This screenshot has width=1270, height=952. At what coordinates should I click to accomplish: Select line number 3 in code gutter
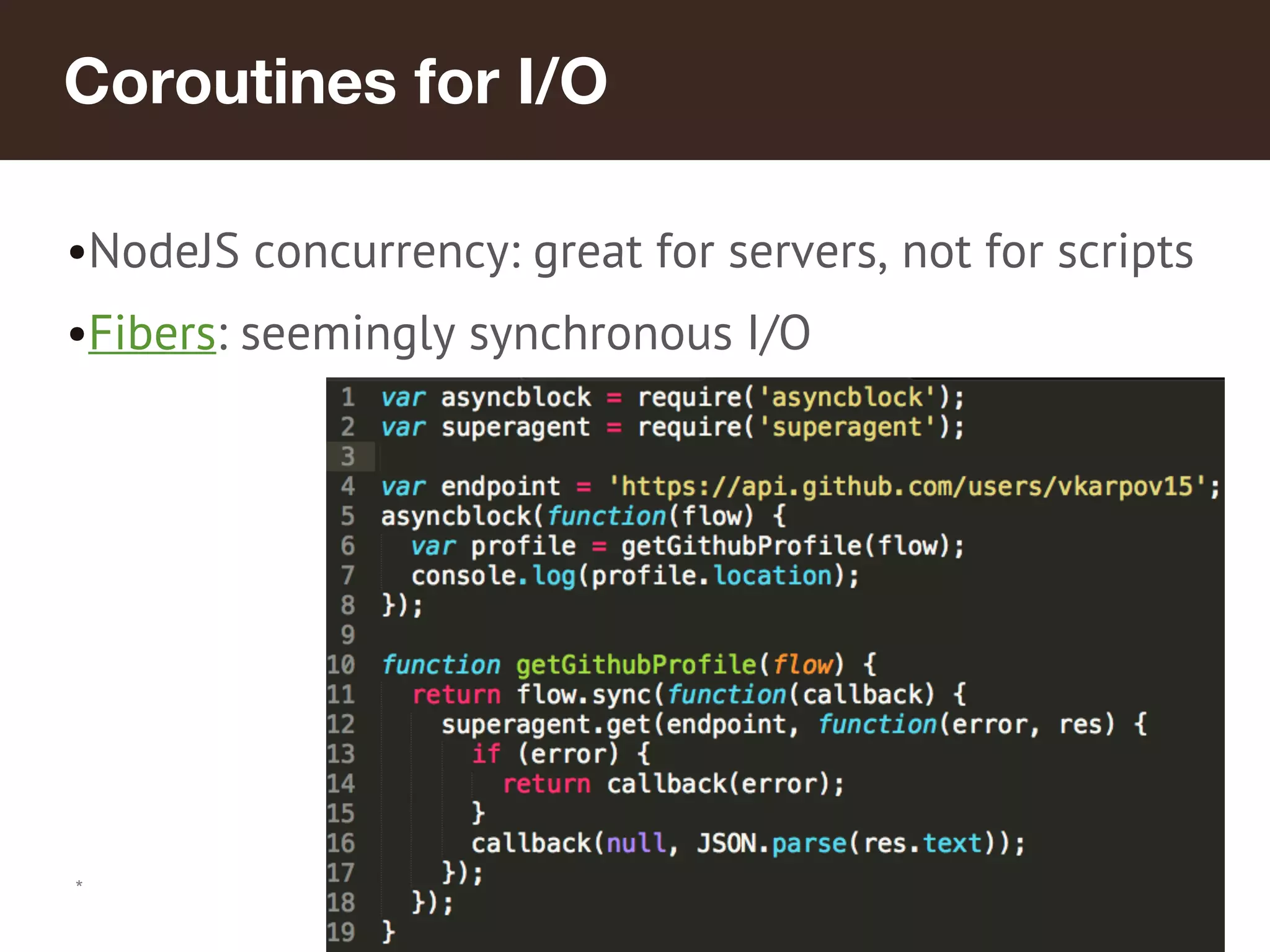pos(348,457)
